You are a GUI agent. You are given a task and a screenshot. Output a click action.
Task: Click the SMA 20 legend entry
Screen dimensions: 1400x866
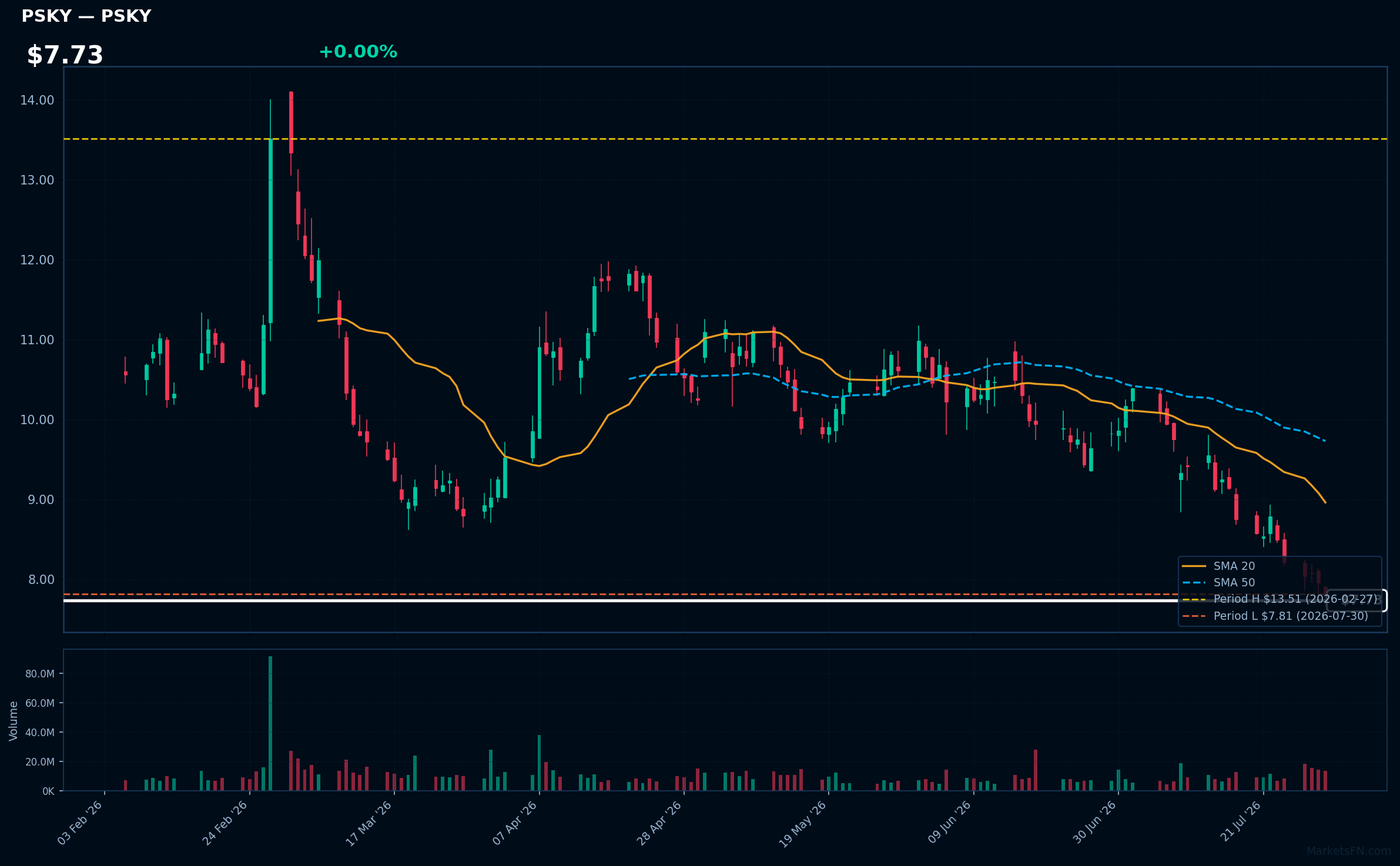1218,566
